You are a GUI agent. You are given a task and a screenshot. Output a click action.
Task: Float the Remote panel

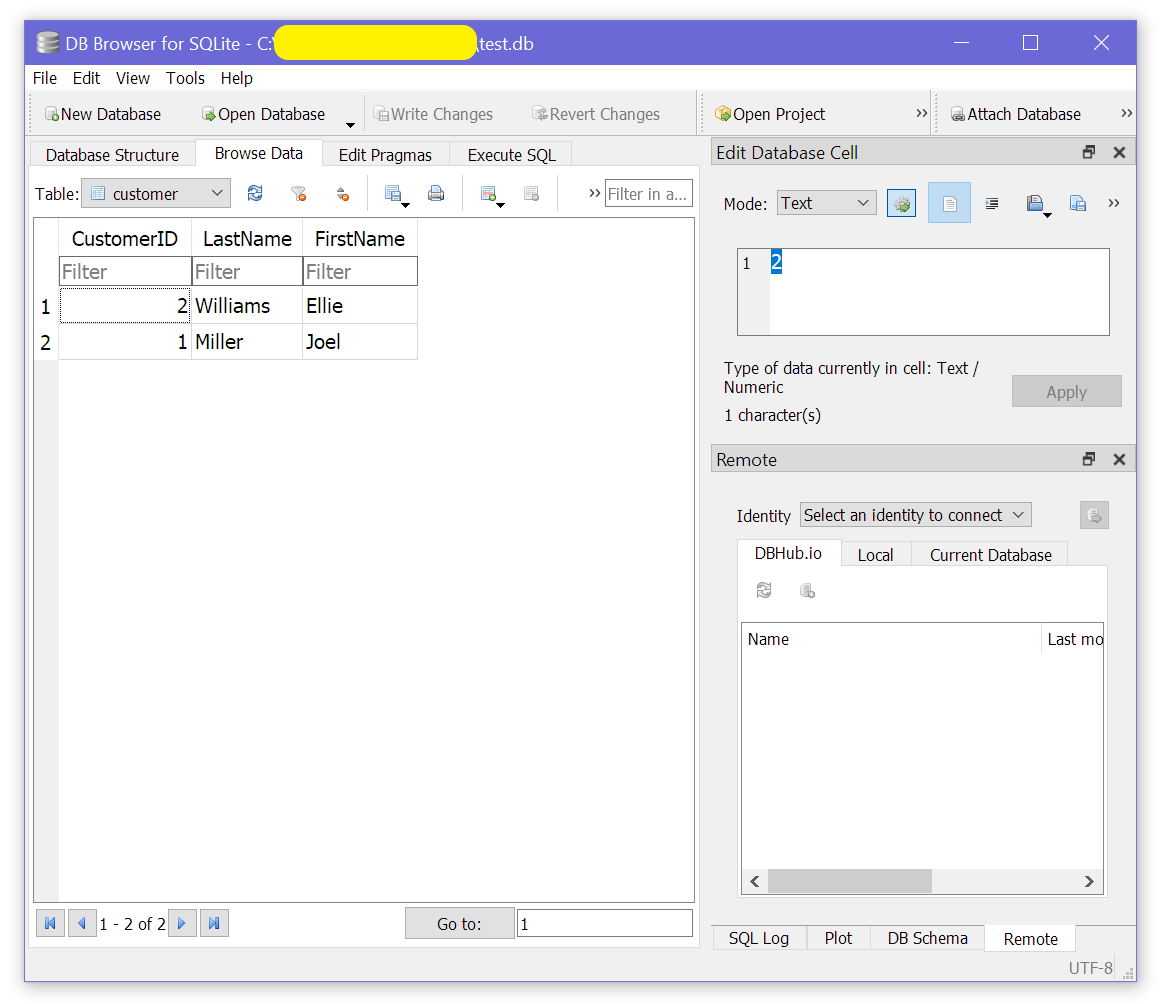(x=1088, y=459)
